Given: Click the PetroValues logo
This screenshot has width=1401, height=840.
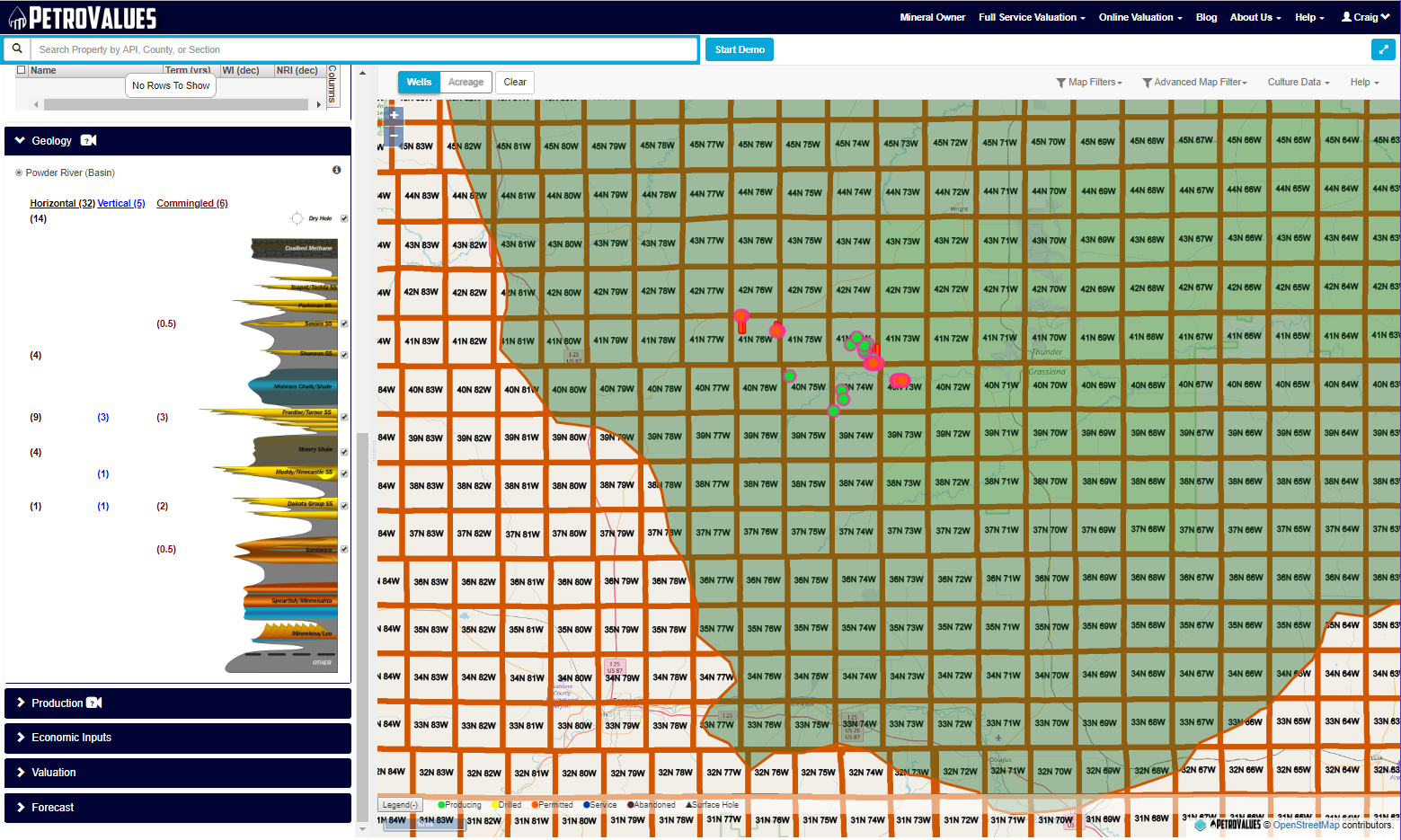Looking at the screenshot, I should (83, 17).
